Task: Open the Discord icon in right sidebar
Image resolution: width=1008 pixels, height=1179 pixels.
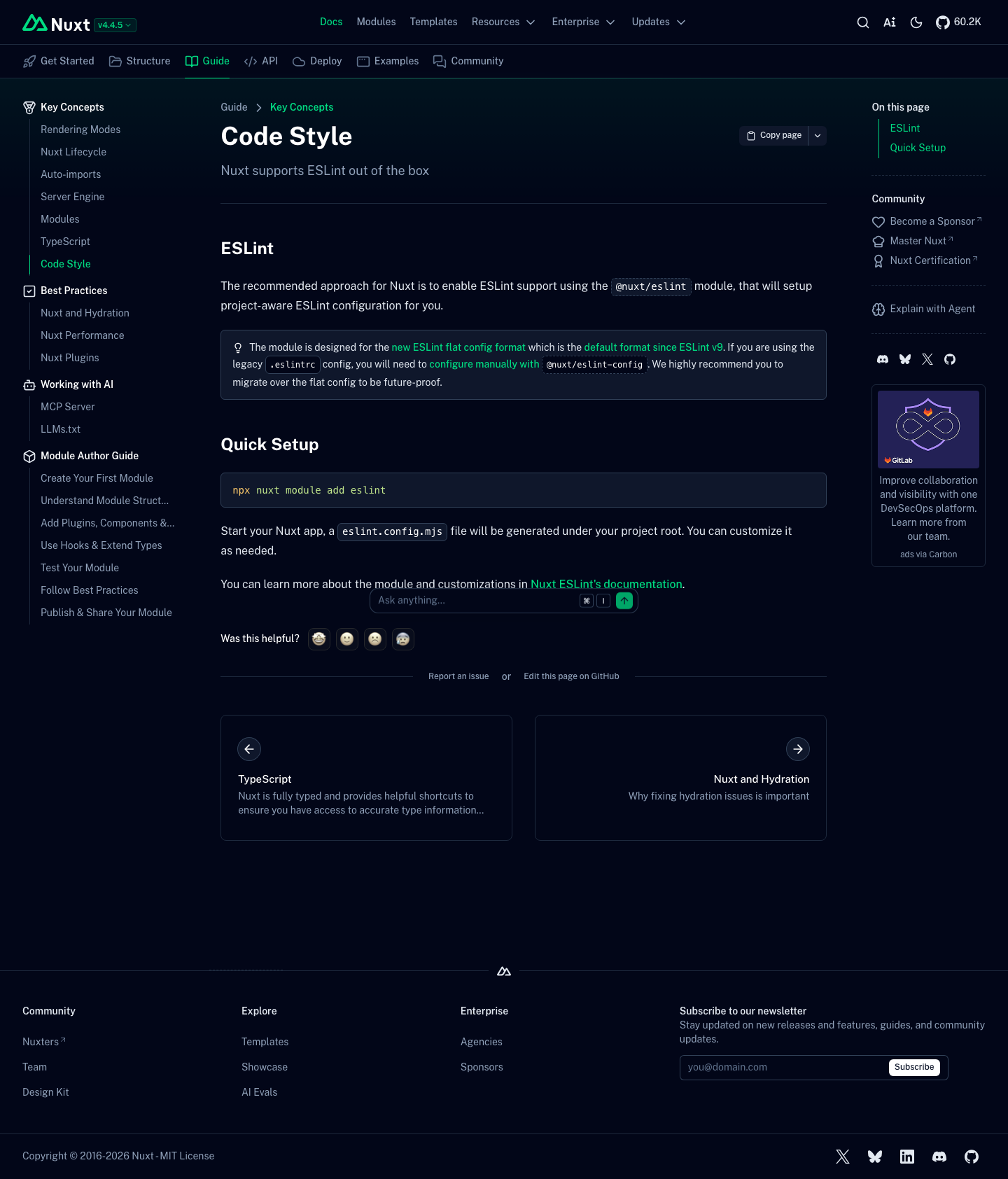Action: pyautogui.click(x=883, y=360)
